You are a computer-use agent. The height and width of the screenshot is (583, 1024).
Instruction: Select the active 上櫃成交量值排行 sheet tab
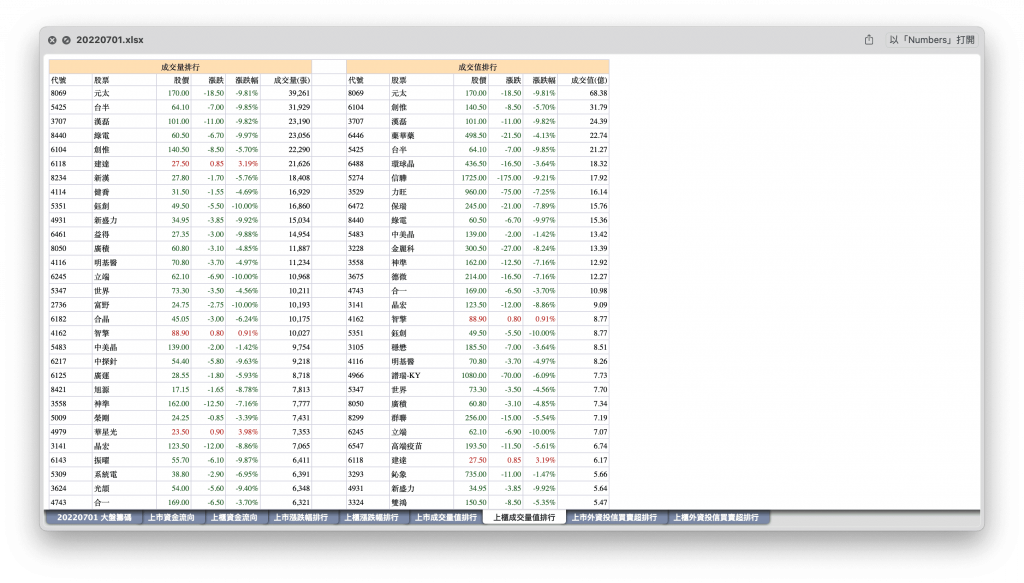coord(524,518)
